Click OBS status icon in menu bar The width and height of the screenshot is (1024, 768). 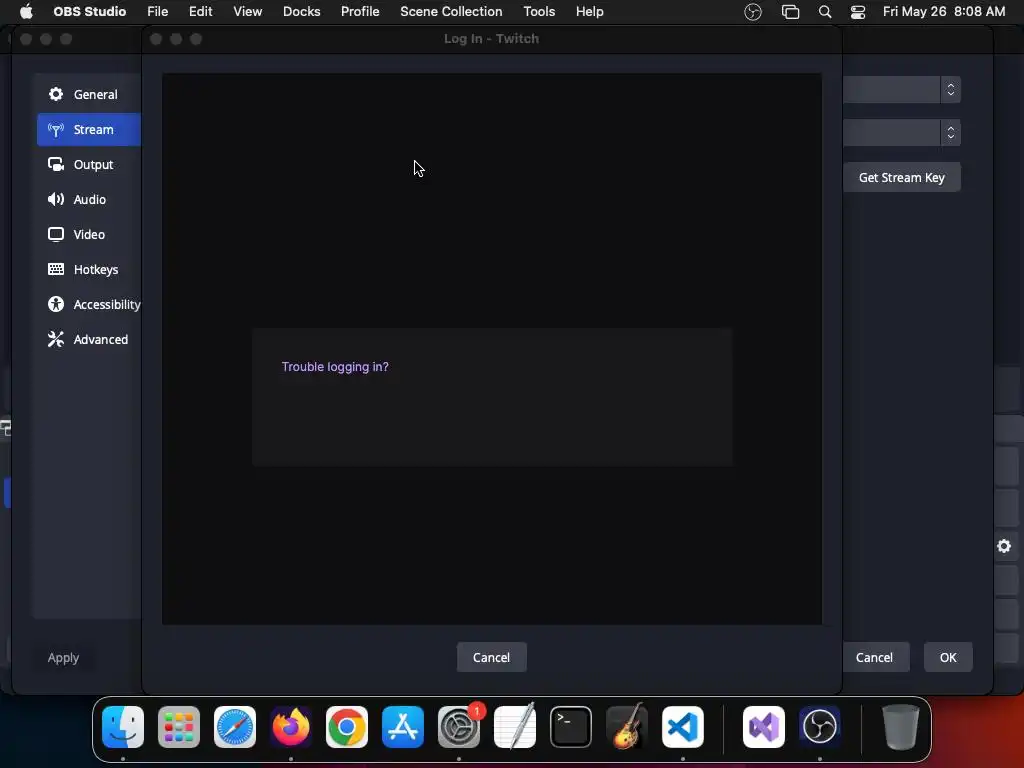[753, 12]
